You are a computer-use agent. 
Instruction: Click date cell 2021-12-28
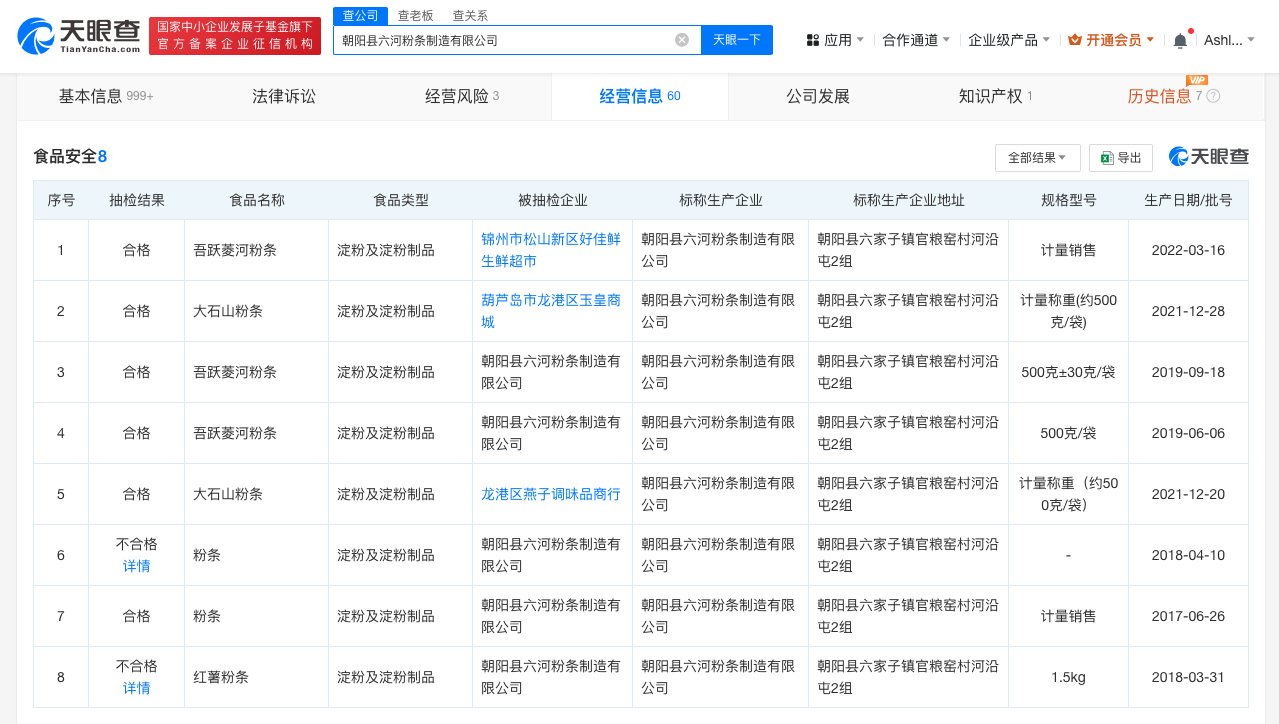pyautogui.click(x=1188, y=311)
